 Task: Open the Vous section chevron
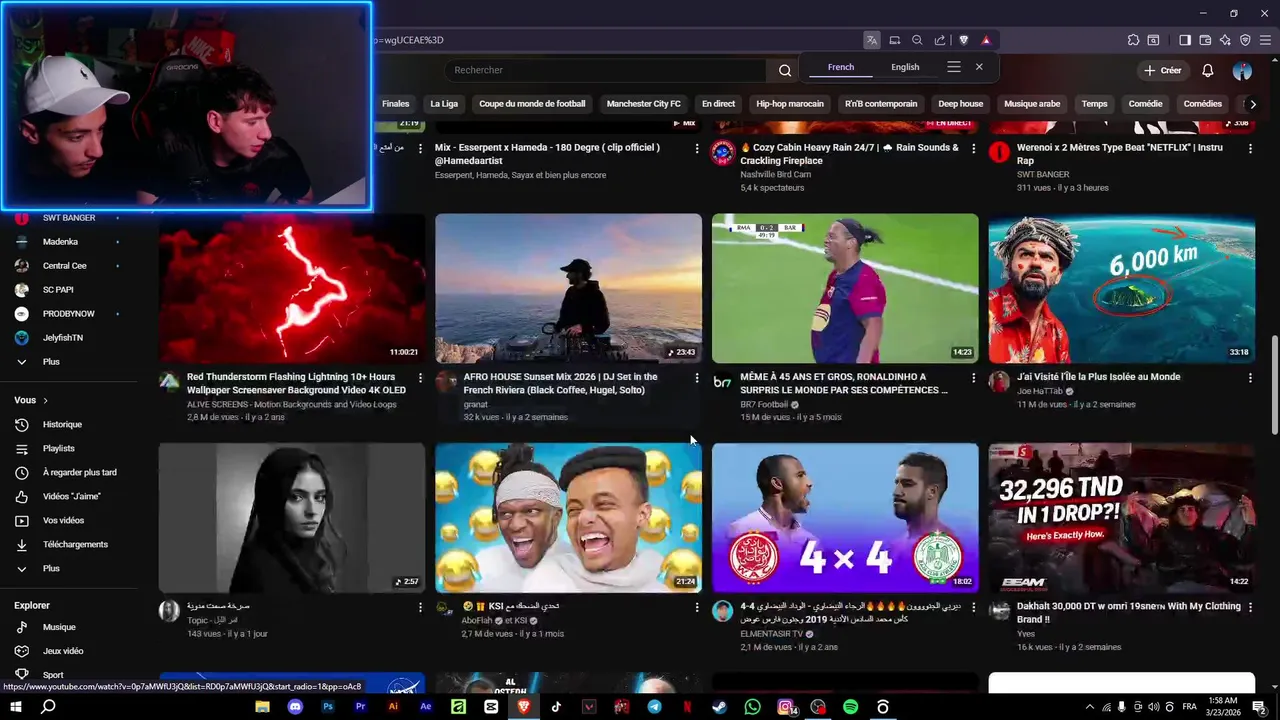click(x=45, y=400)
